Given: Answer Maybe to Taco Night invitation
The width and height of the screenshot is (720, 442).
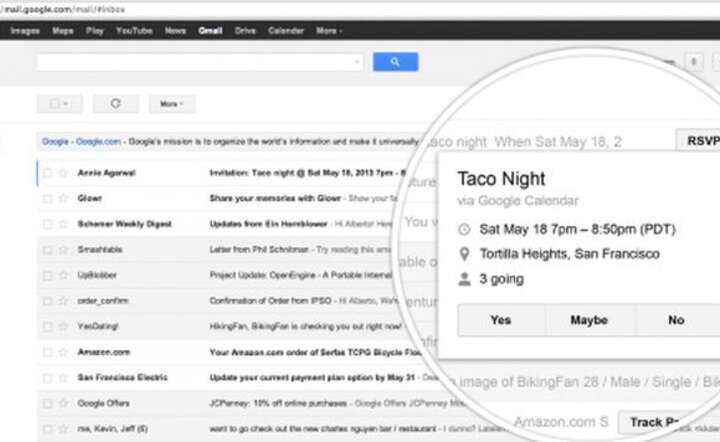Looking at the screenshot, I should [x=589, y=320].
